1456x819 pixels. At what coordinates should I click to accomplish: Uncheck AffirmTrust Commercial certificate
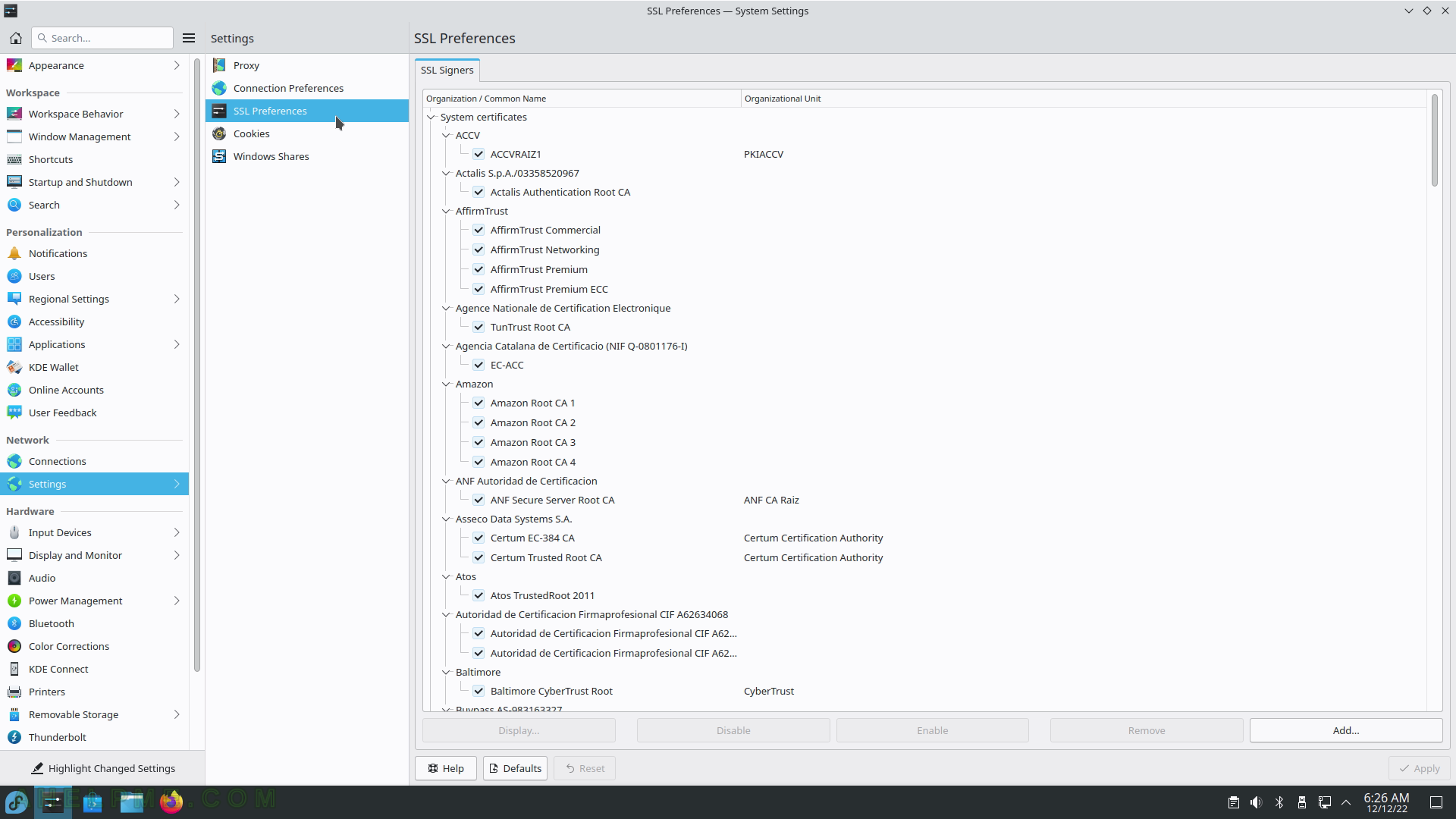point(479,230)
